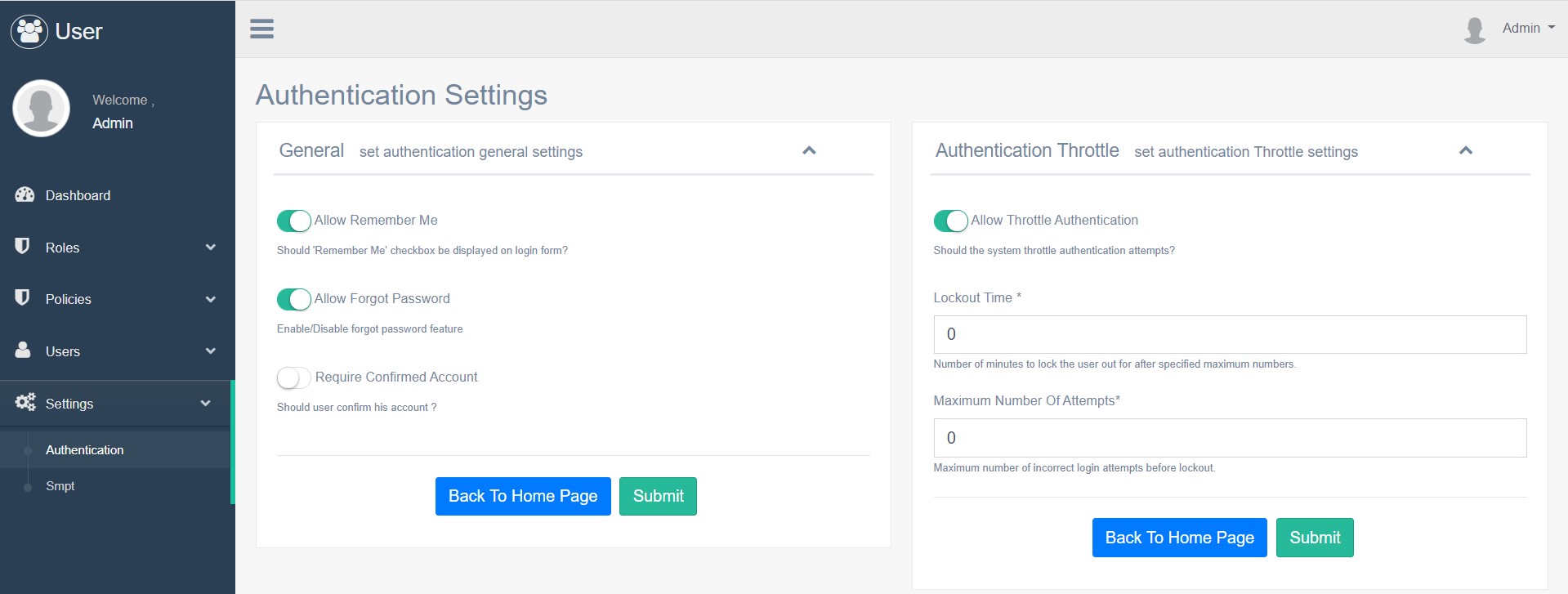1568x594 pixels.
Task: Click the Policies shield icon
Action: click(x=23, y=297)
